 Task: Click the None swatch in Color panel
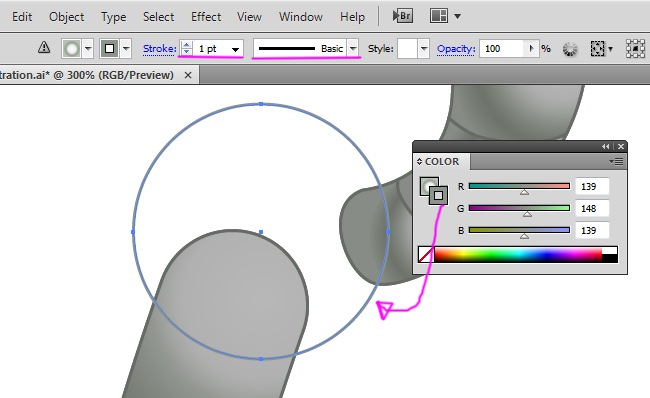[426, 255]
